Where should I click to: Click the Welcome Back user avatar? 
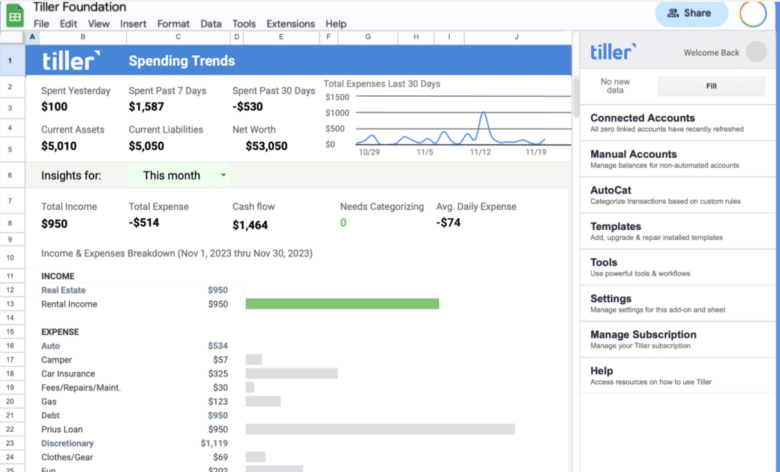pyautogui.click(x=756, y=52)
